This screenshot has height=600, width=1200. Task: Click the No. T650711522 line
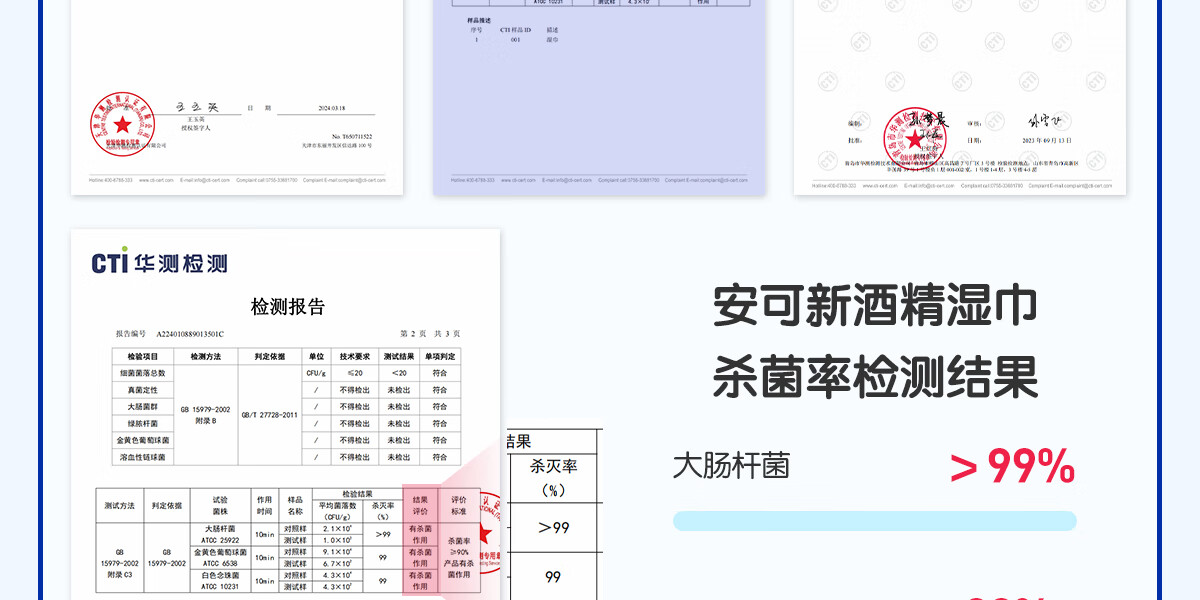[x=352, y=137]
